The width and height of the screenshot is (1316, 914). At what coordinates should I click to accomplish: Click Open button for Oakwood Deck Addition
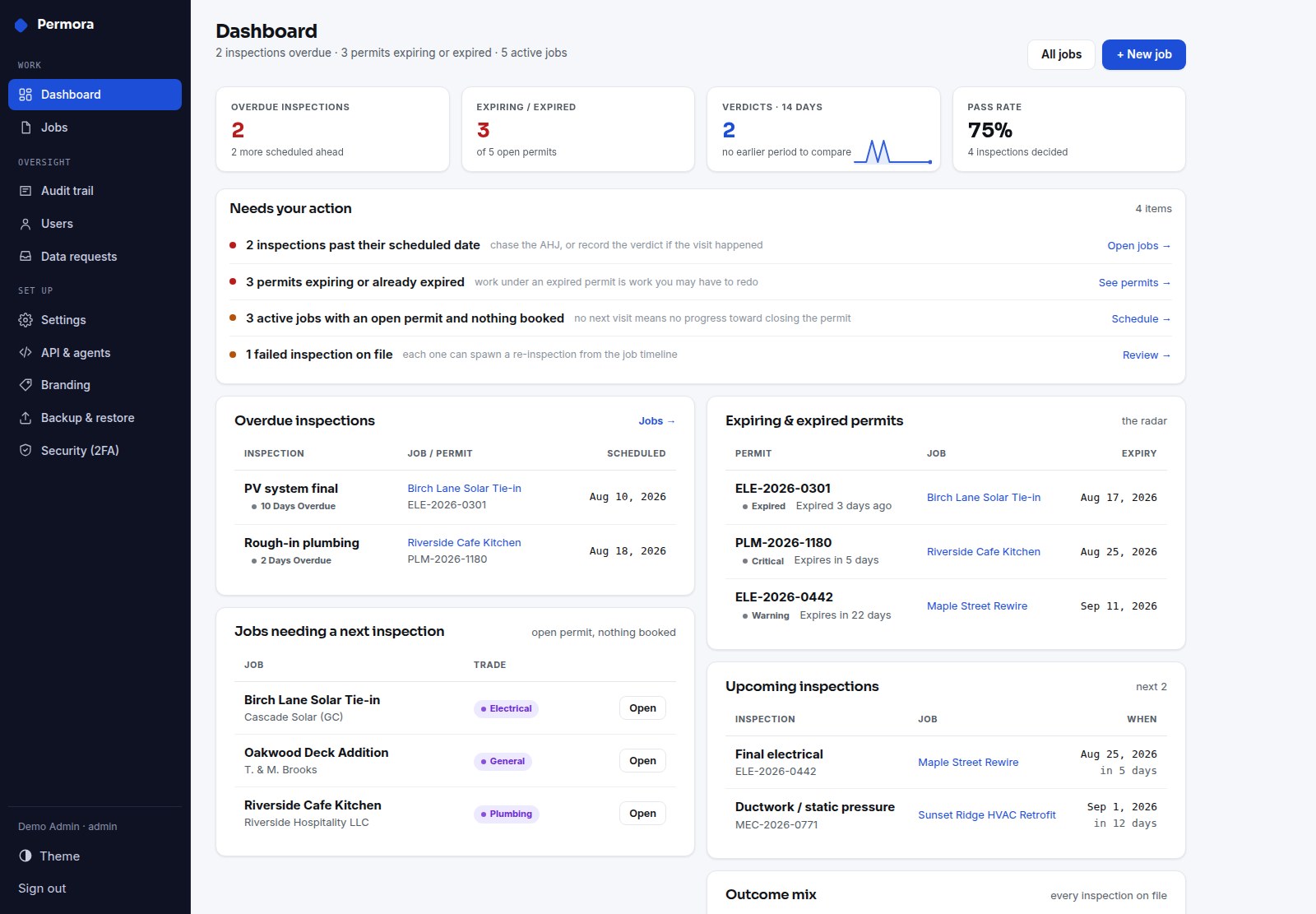pyautogui.click(x=642, y=761)
